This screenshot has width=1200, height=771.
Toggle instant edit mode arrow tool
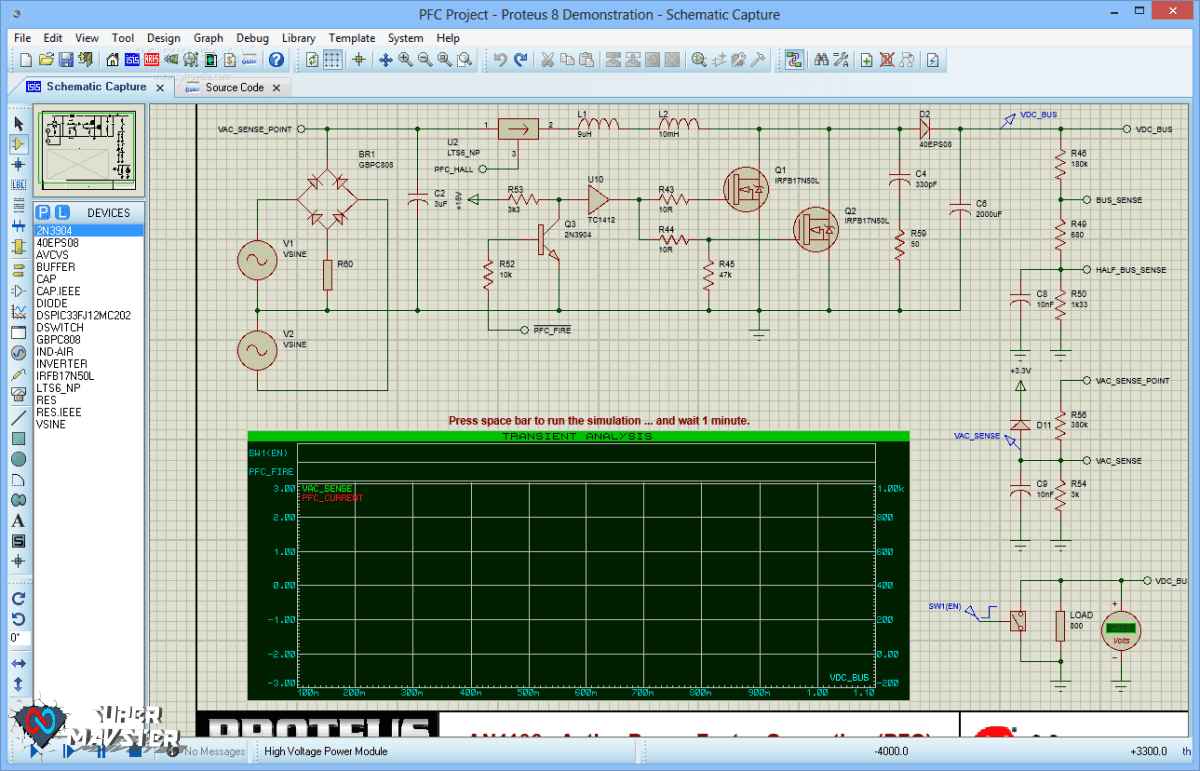pyautogui.click(x=19, y=122)
